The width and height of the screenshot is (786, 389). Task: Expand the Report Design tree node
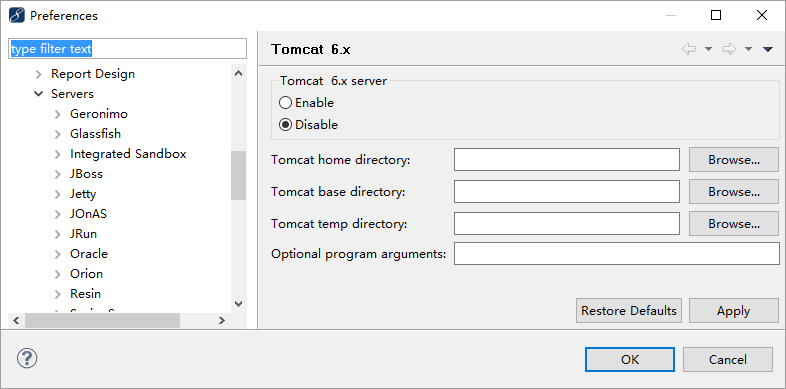39,74
